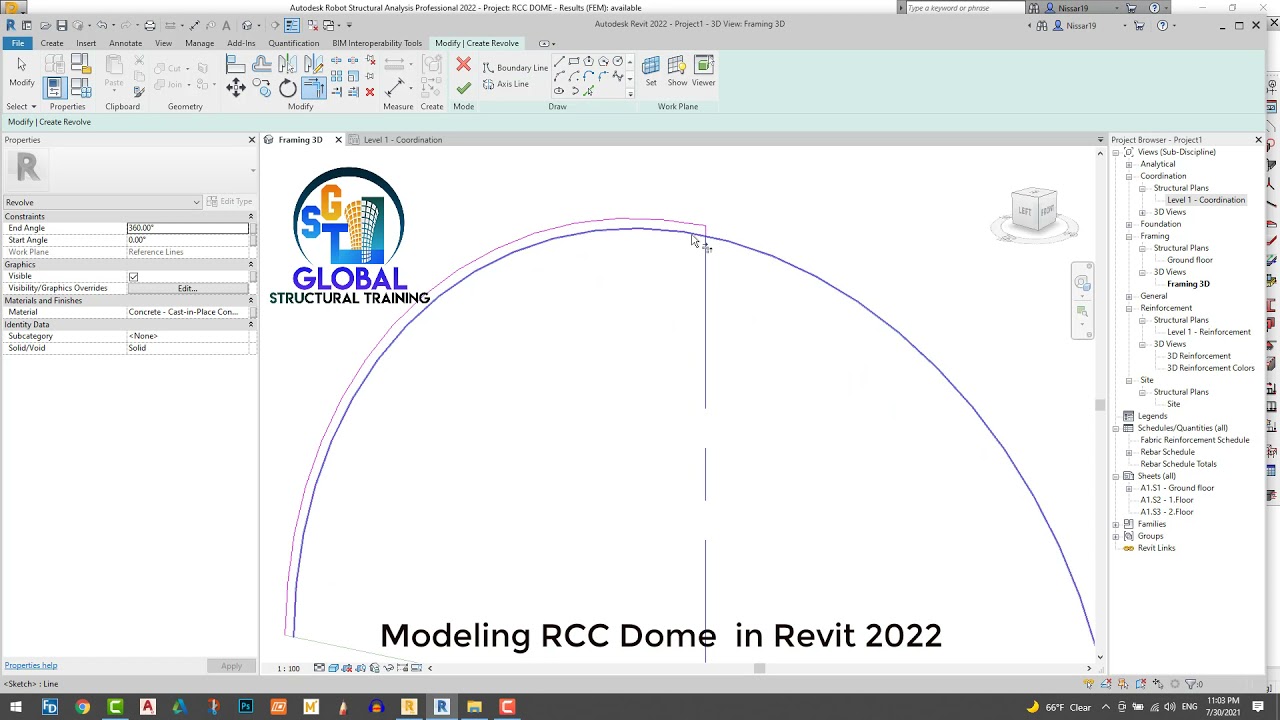This screenshot has height=720, width=1280.
Task: Select Rebar Schedule in Project Browser
Action: 1167,452
